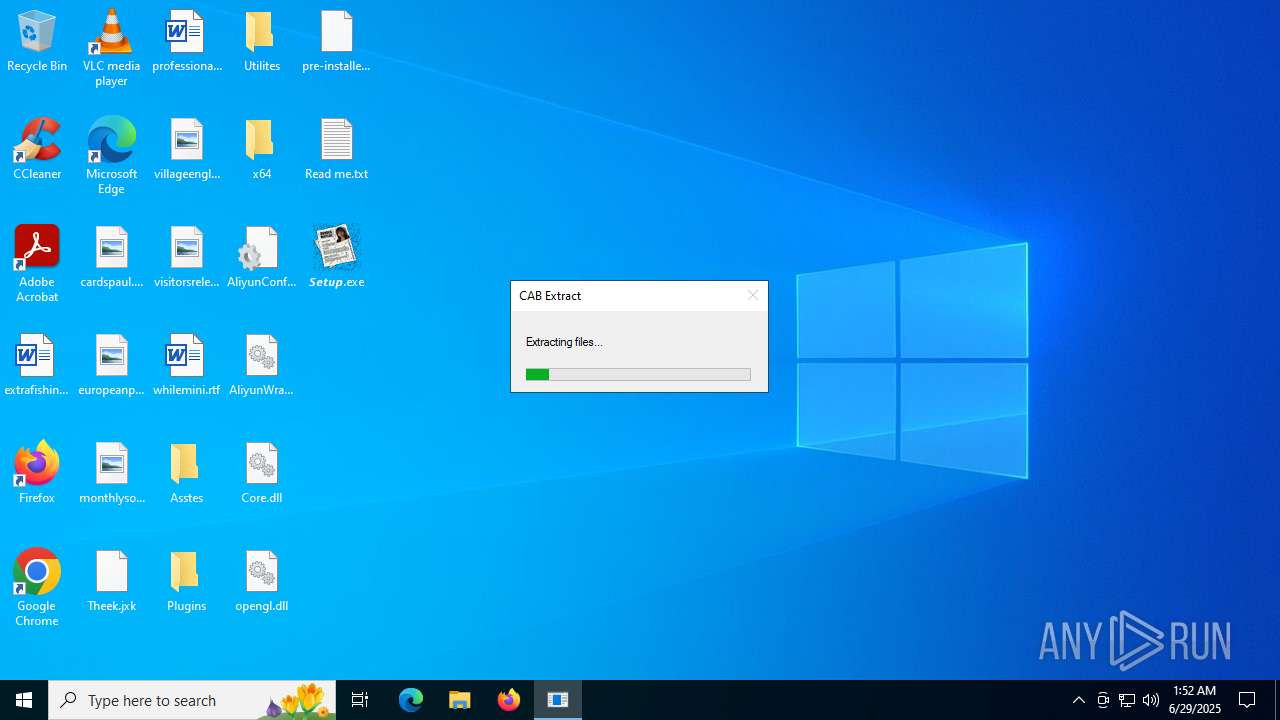Select the Plugins folder
Screen dimensions: 1280x720
(186, 581)
